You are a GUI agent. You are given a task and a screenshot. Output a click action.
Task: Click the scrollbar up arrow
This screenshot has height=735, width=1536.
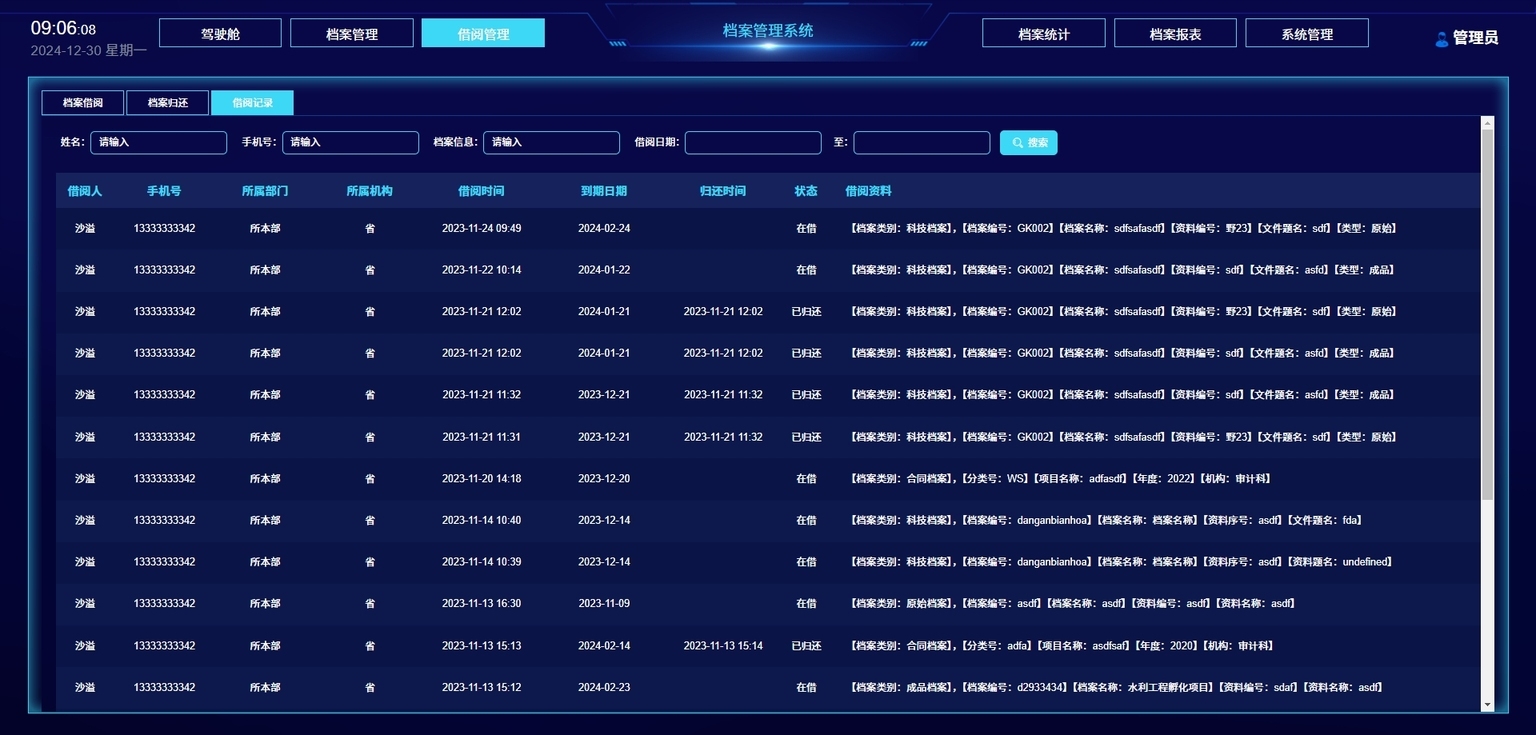[1487, 123]
